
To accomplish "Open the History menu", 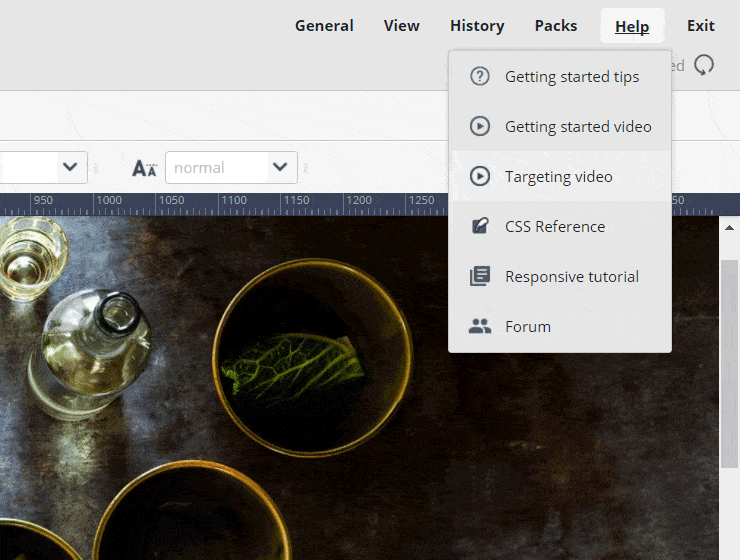I will (477, 26).
